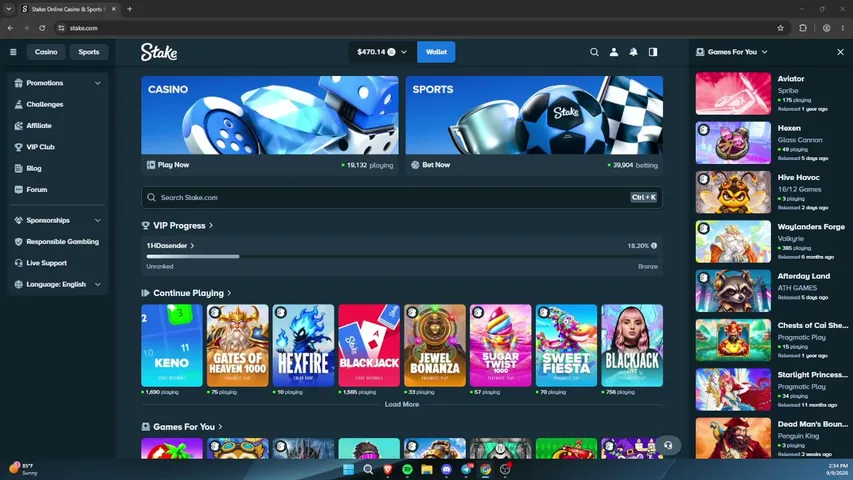Open the Blog sidebar item

[x=34, y=168]
